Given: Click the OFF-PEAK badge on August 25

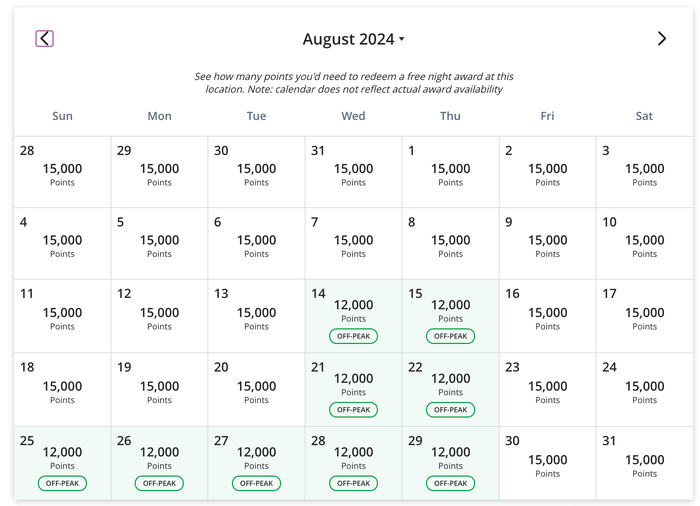Looking at the screenshot, I should 62,483.
